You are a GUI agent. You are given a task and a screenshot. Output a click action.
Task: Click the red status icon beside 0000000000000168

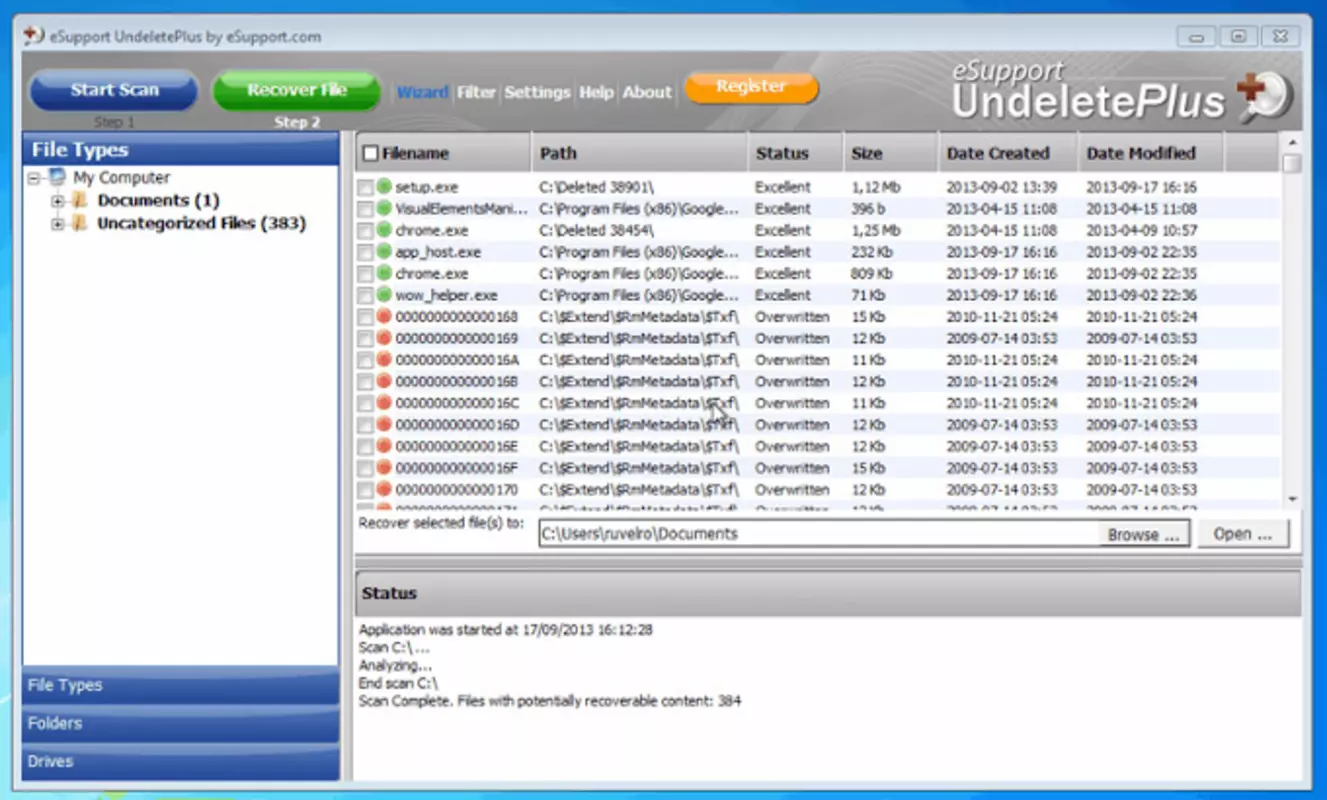384,317
